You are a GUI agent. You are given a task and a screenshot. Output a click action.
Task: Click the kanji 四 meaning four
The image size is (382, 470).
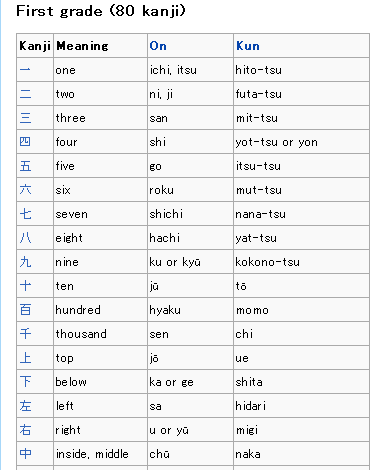tap(25, 142)
